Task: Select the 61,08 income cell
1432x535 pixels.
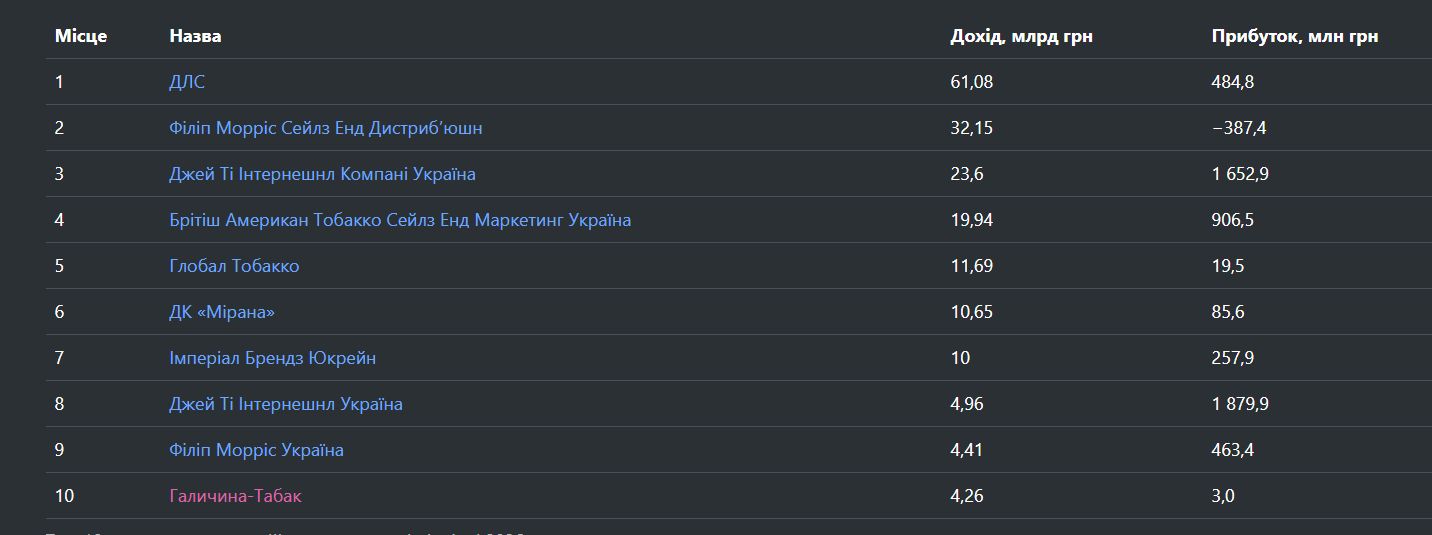Action: [972, 82]
